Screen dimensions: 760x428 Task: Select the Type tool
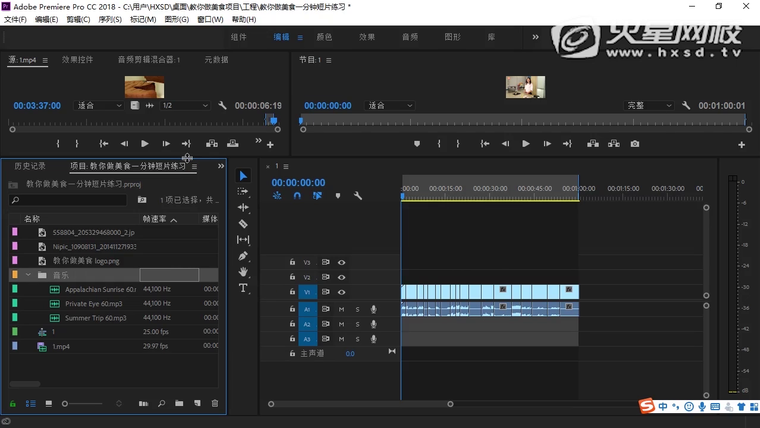tap(243, 288)
